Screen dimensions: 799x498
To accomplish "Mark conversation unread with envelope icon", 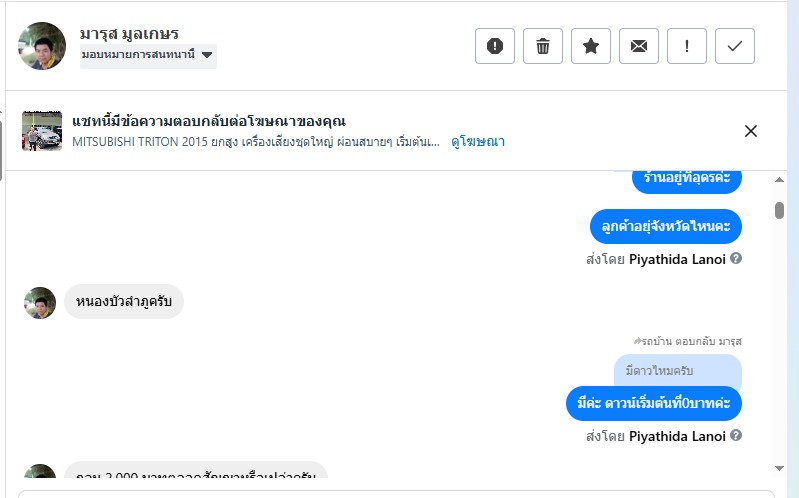I will pos(639,46).
